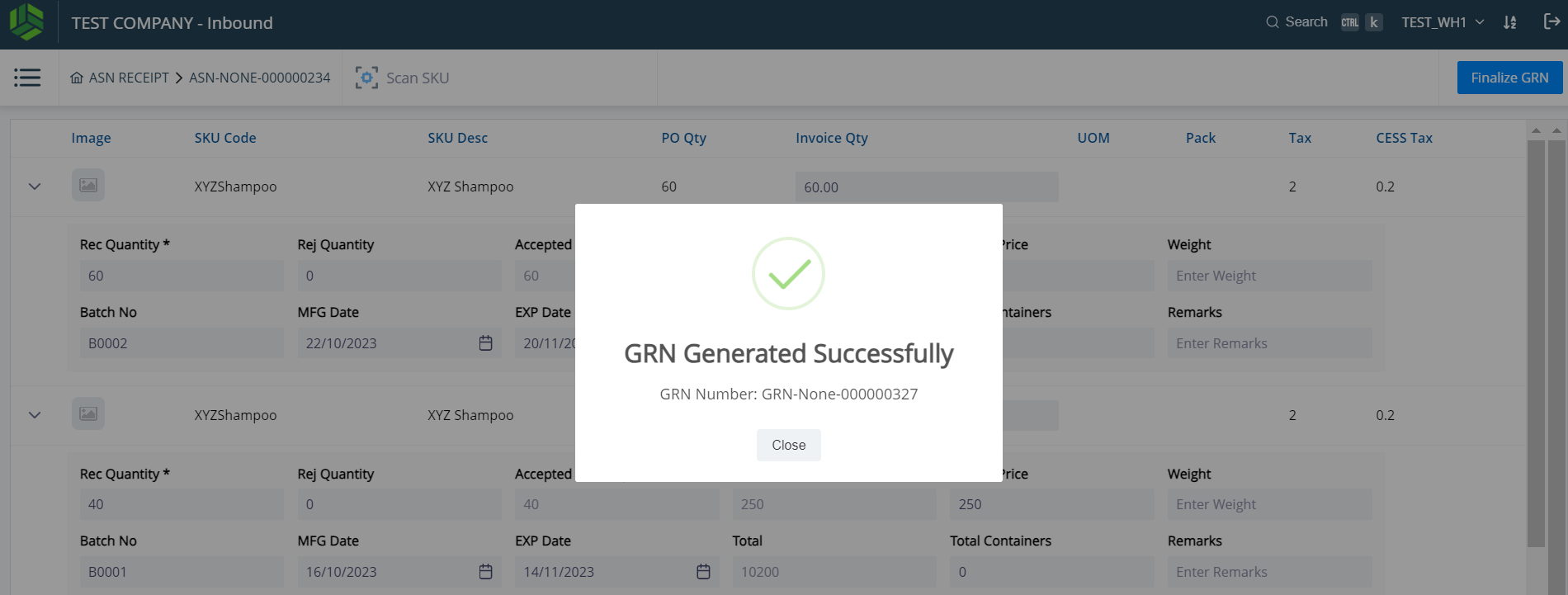1568x595 pixels.
Task: Click the logout icon at top right
Action: coord(1551,21)
